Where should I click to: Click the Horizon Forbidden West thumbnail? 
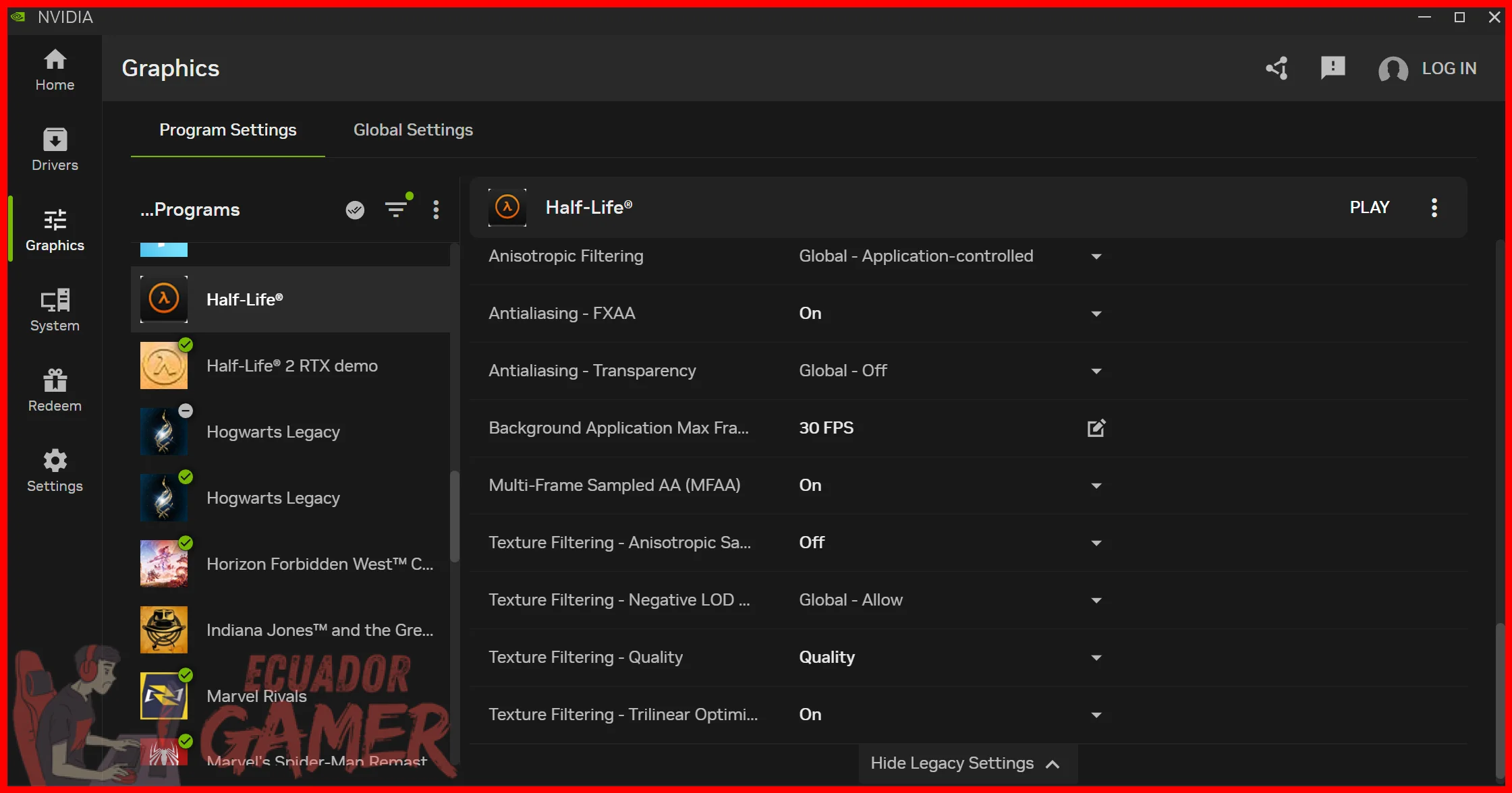point(164,564)
